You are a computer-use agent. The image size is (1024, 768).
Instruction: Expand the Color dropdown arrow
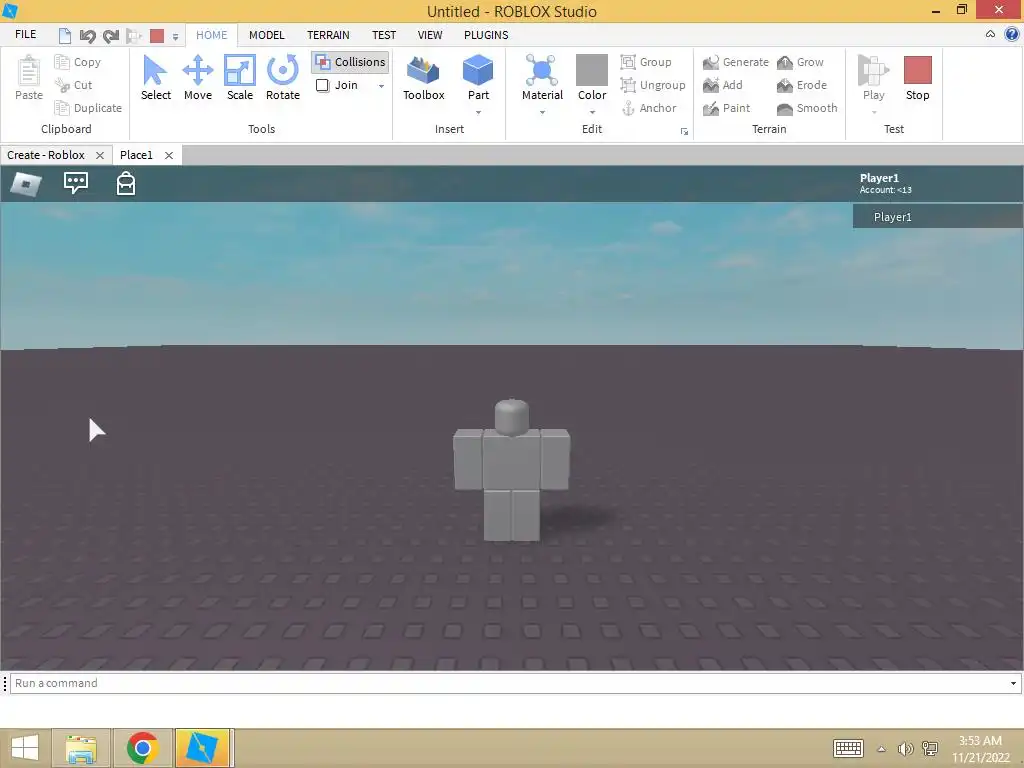click(592, 112)
